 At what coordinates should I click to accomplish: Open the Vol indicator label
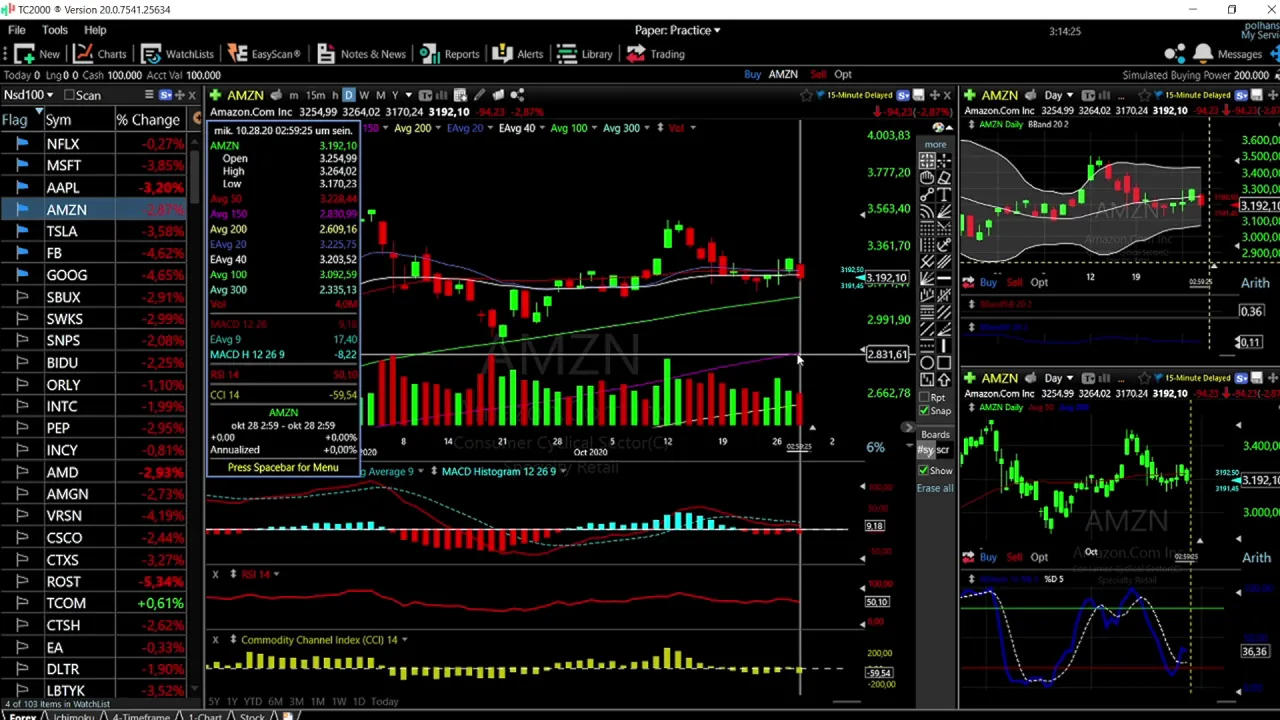[677, 128]
